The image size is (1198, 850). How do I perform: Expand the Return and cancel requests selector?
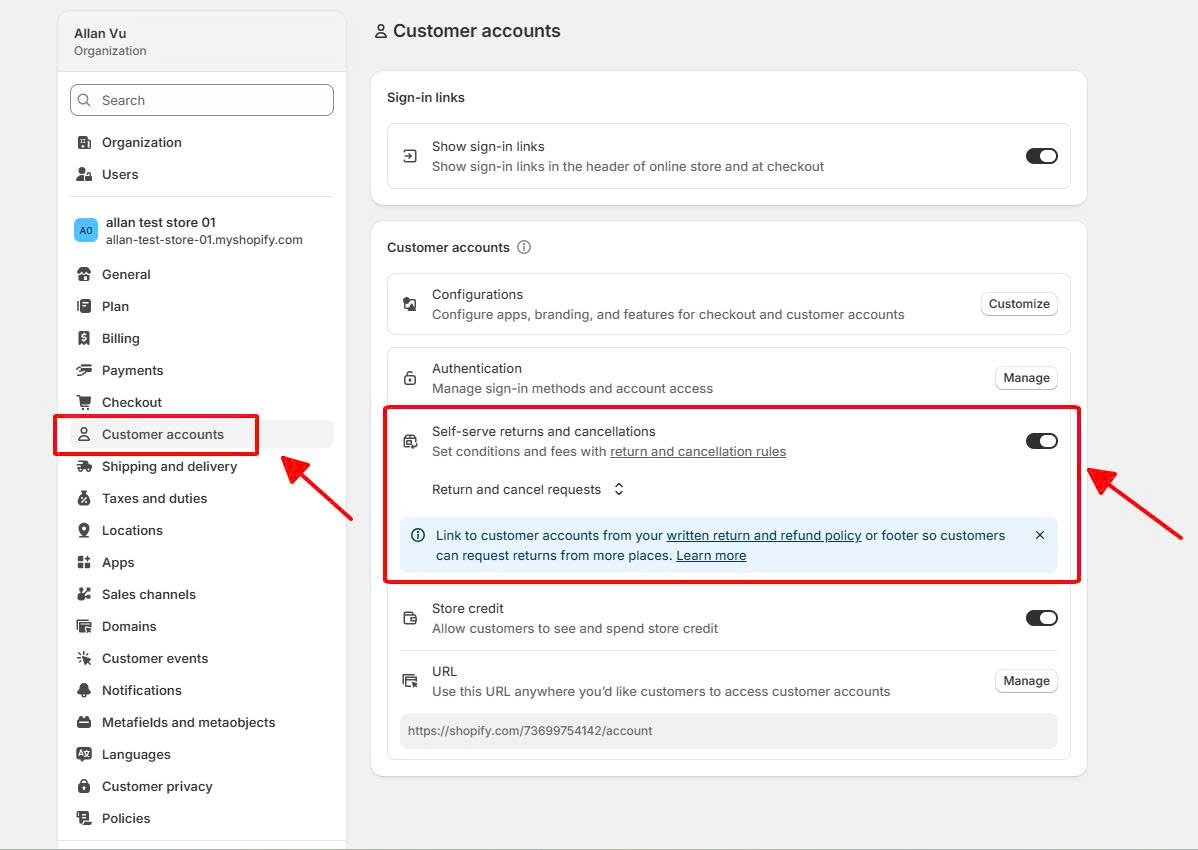[528, 490]
